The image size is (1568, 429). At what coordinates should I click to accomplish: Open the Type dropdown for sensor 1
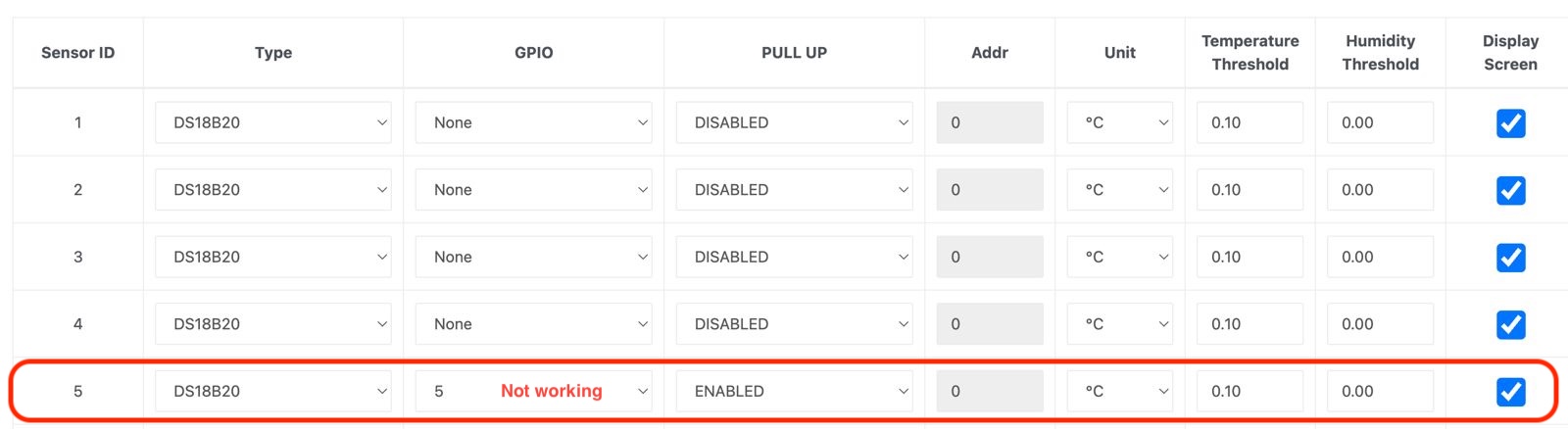tap(272, 122)
